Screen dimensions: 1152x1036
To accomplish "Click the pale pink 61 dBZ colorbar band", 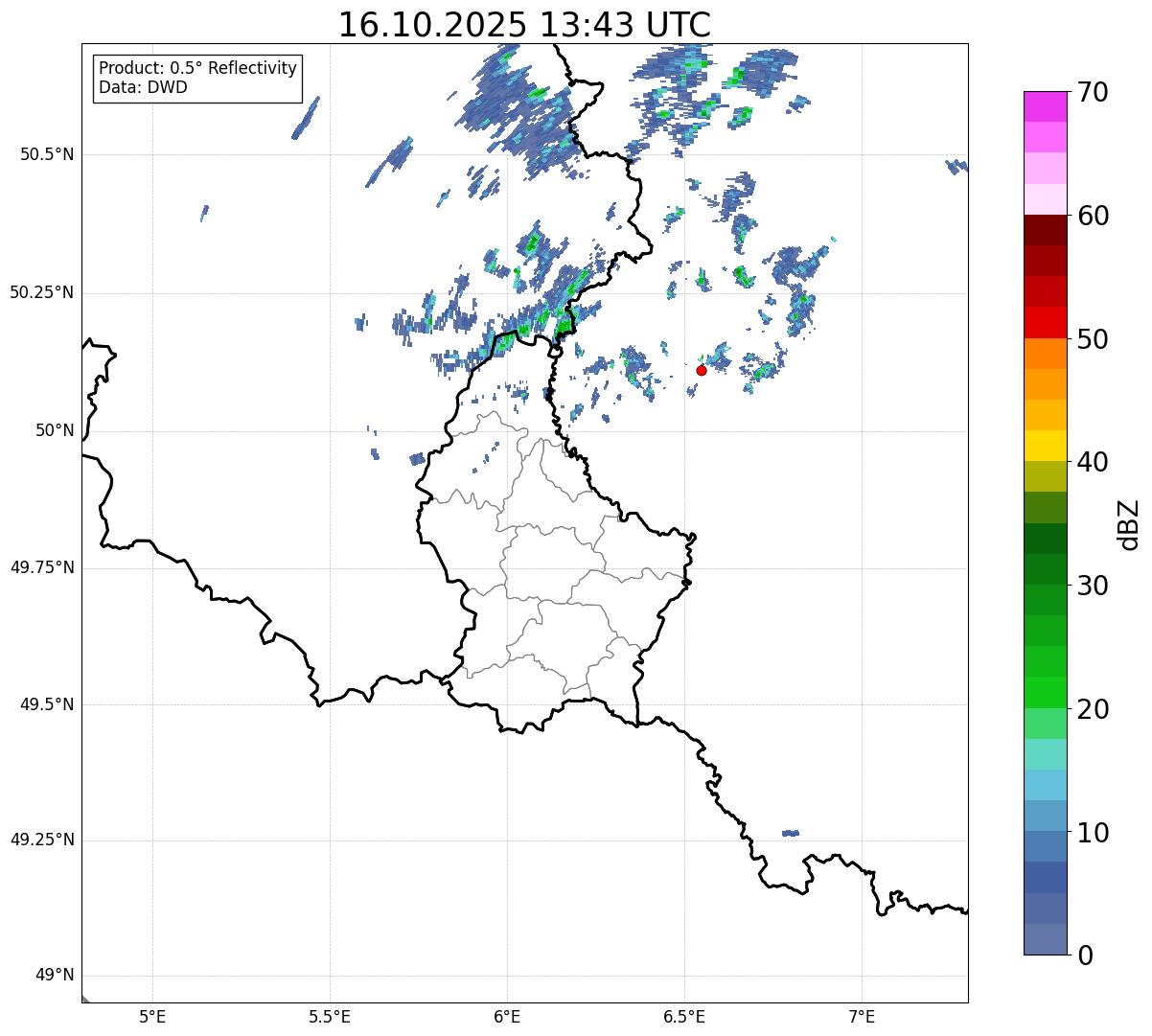I will (x=1045, y=199).
